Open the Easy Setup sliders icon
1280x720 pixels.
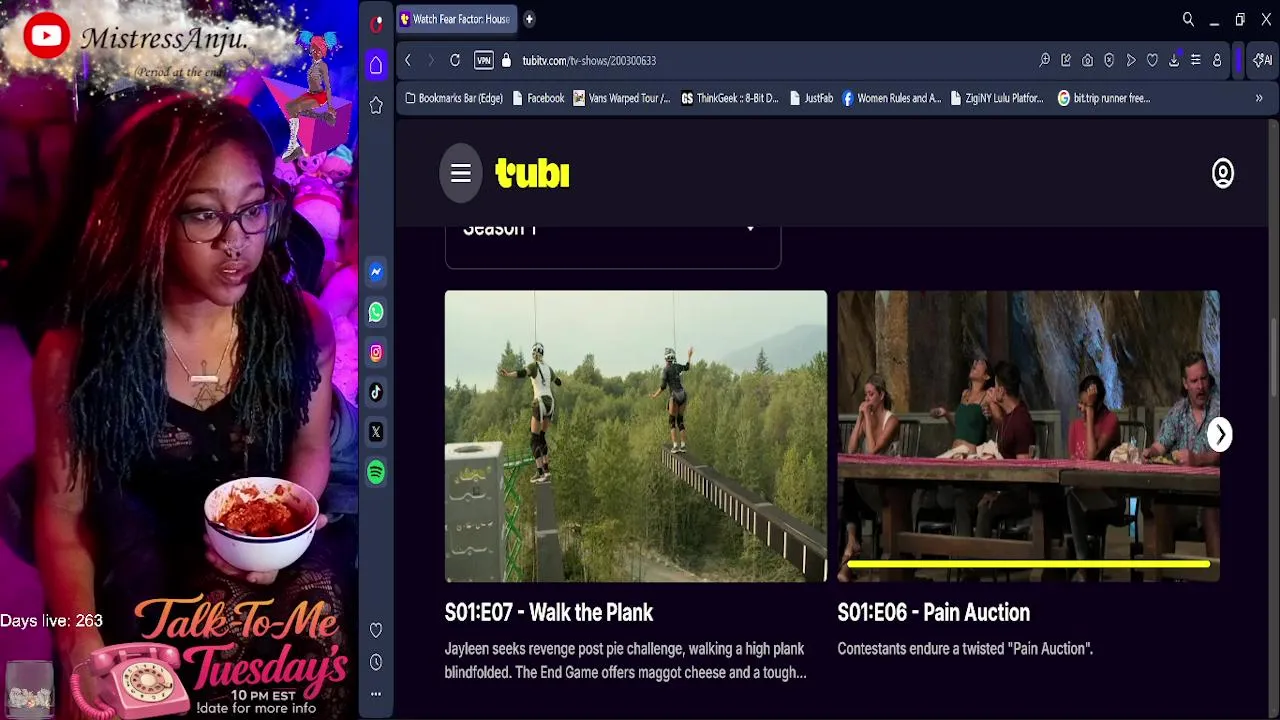click(x=1195, y=61)
